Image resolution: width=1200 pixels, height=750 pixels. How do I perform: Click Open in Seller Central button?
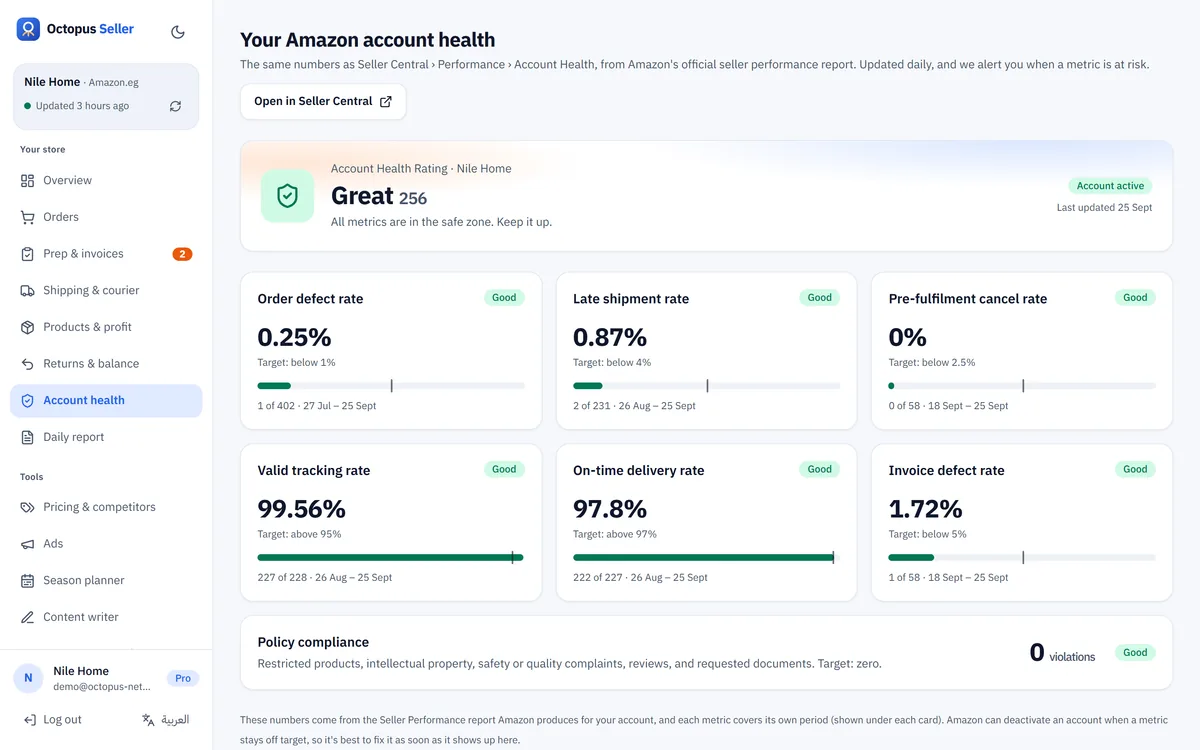tap(323, 101)
